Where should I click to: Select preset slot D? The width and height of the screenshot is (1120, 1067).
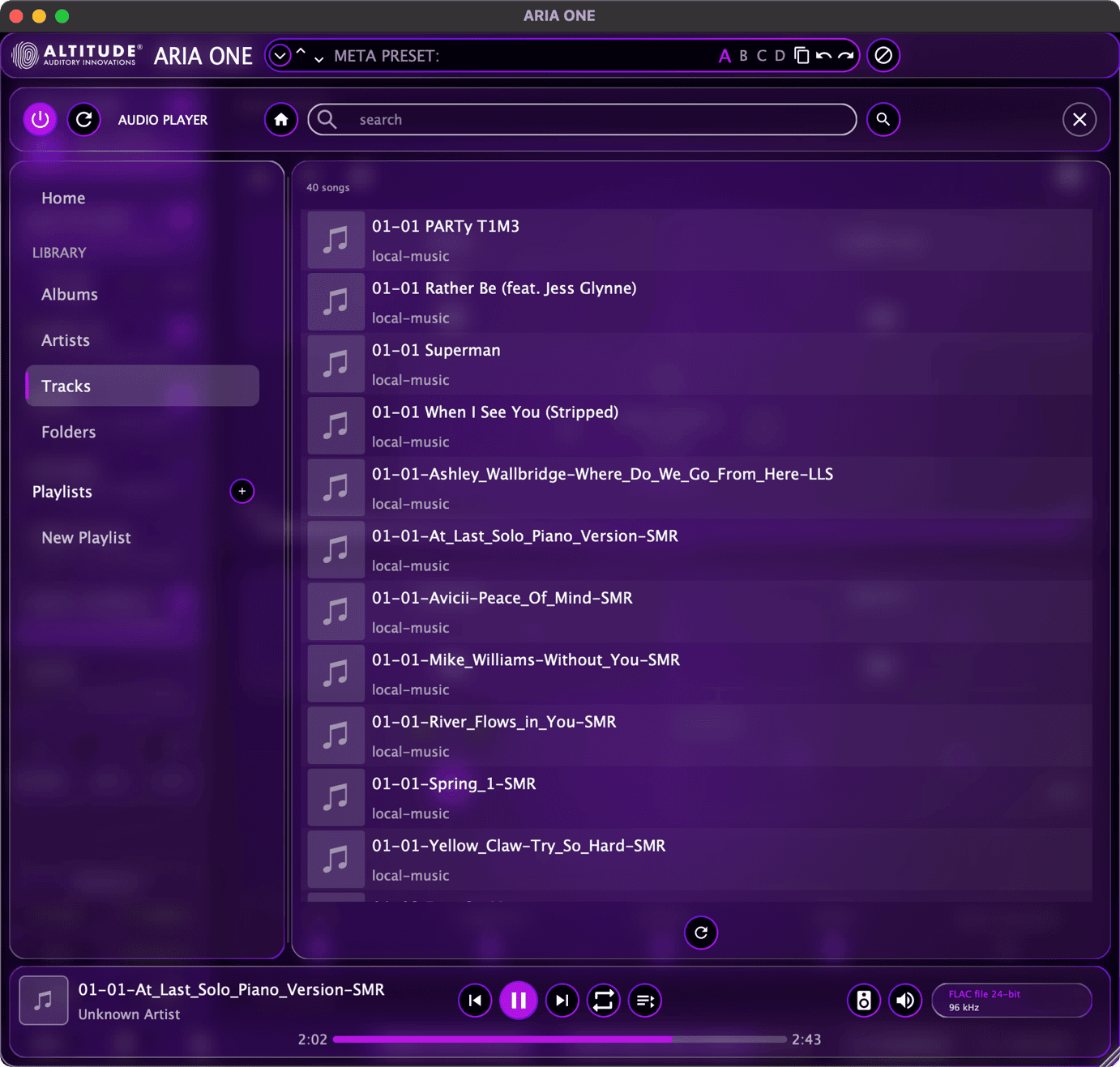point(780,56)
